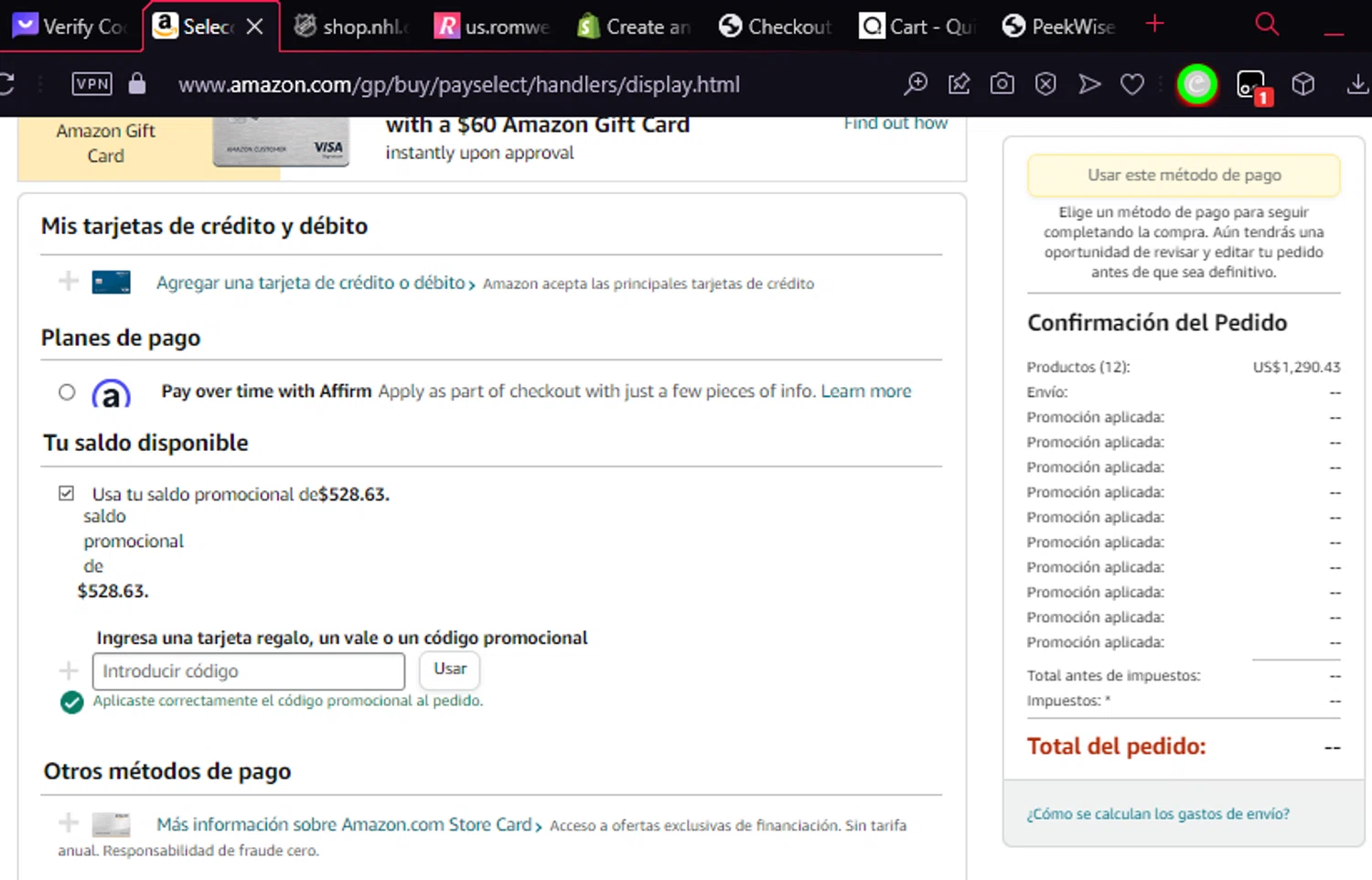Open the downloads arrow icon
The image size is (1372, 880).
tap(1358, 84)
